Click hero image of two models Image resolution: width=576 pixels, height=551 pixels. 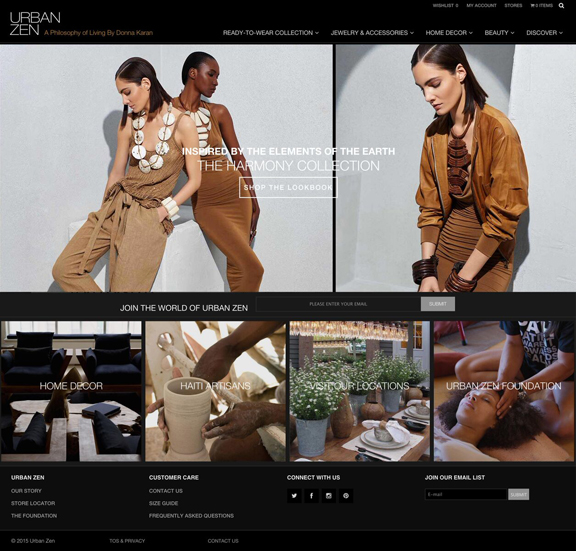point(166,168)
